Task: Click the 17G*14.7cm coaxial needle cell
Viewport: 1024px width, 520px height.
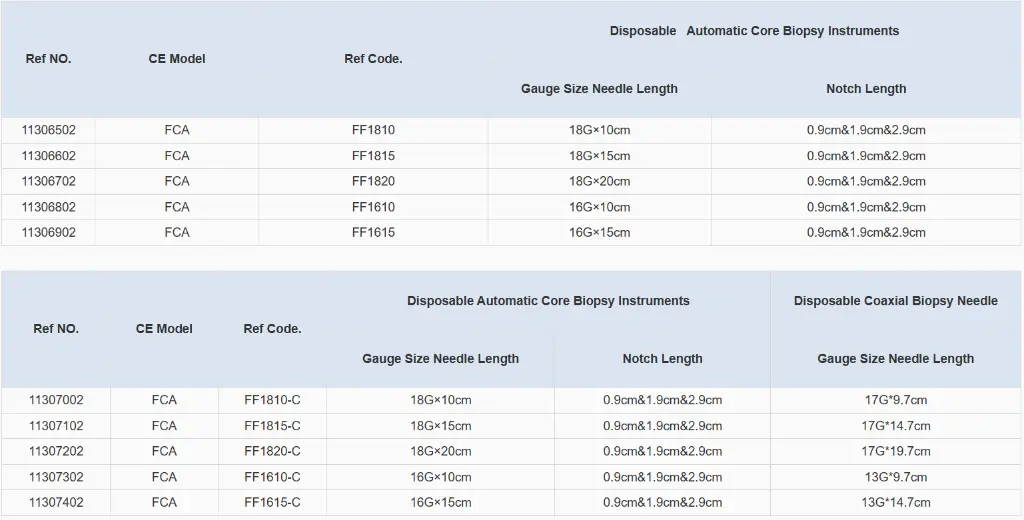Action: [895, 426]
